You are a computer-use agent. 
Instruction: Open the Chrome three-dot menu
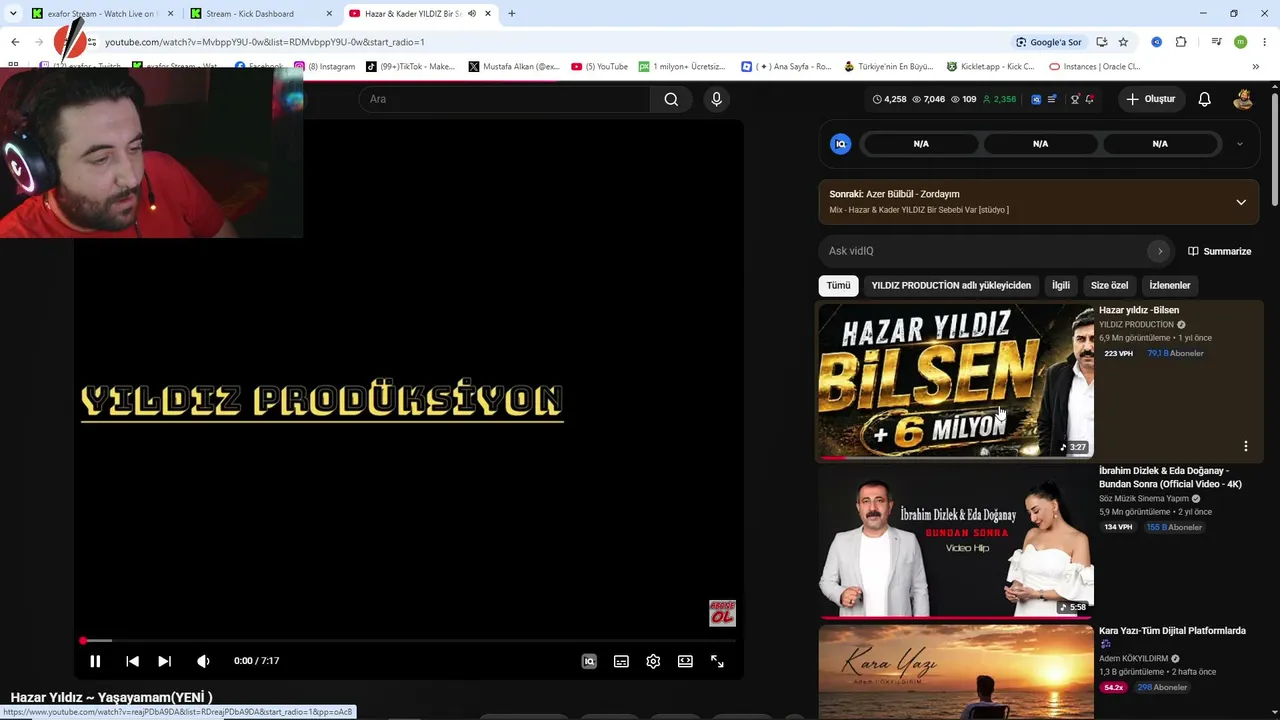1264,42
